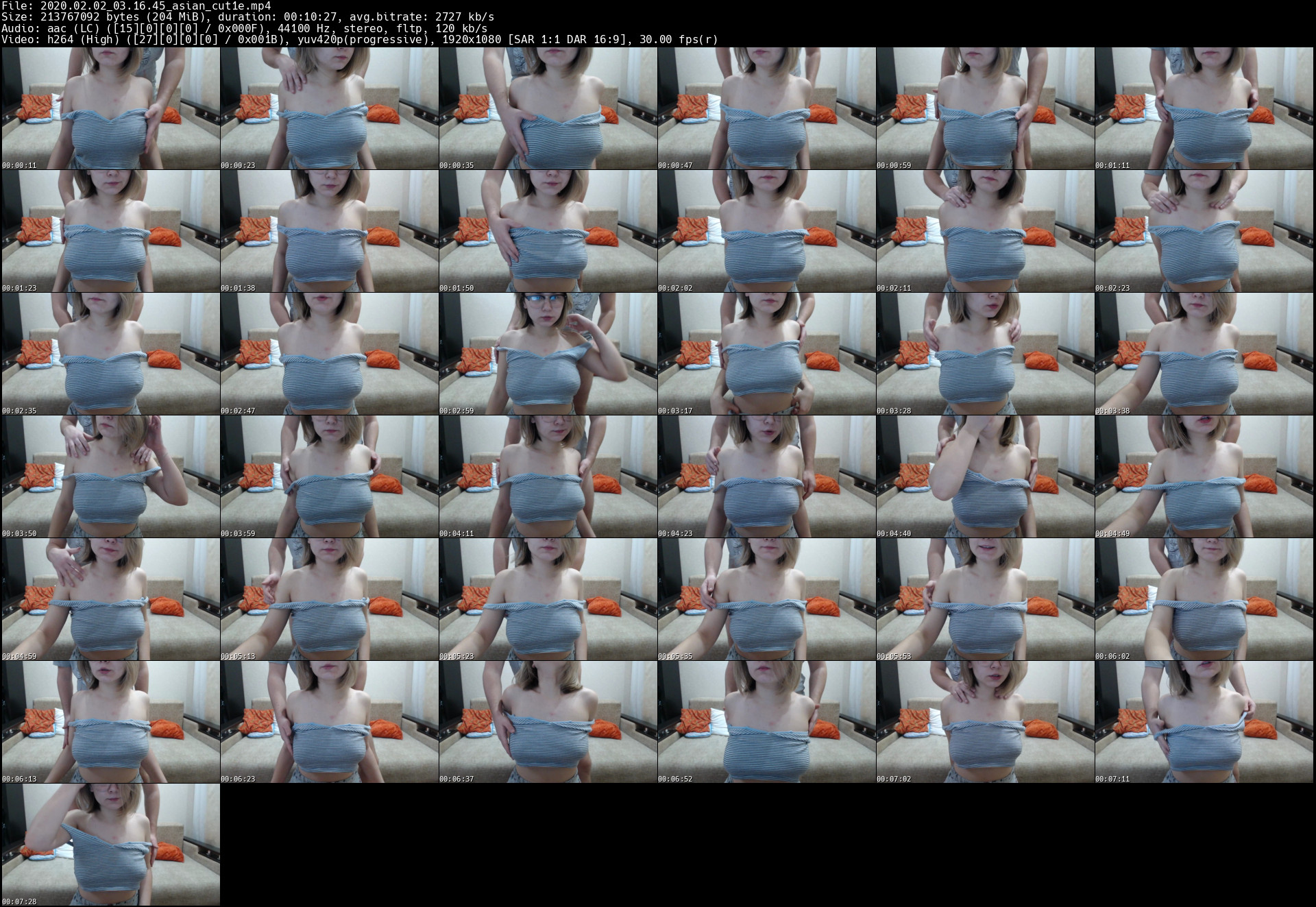Click the thumbnail labeled 00:06:52

pos(766,722)
